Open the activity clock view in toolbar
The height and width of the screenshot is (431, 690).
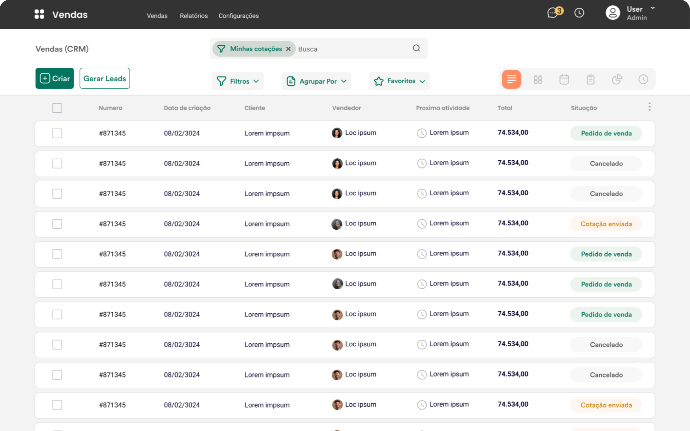tap(643, 79)
